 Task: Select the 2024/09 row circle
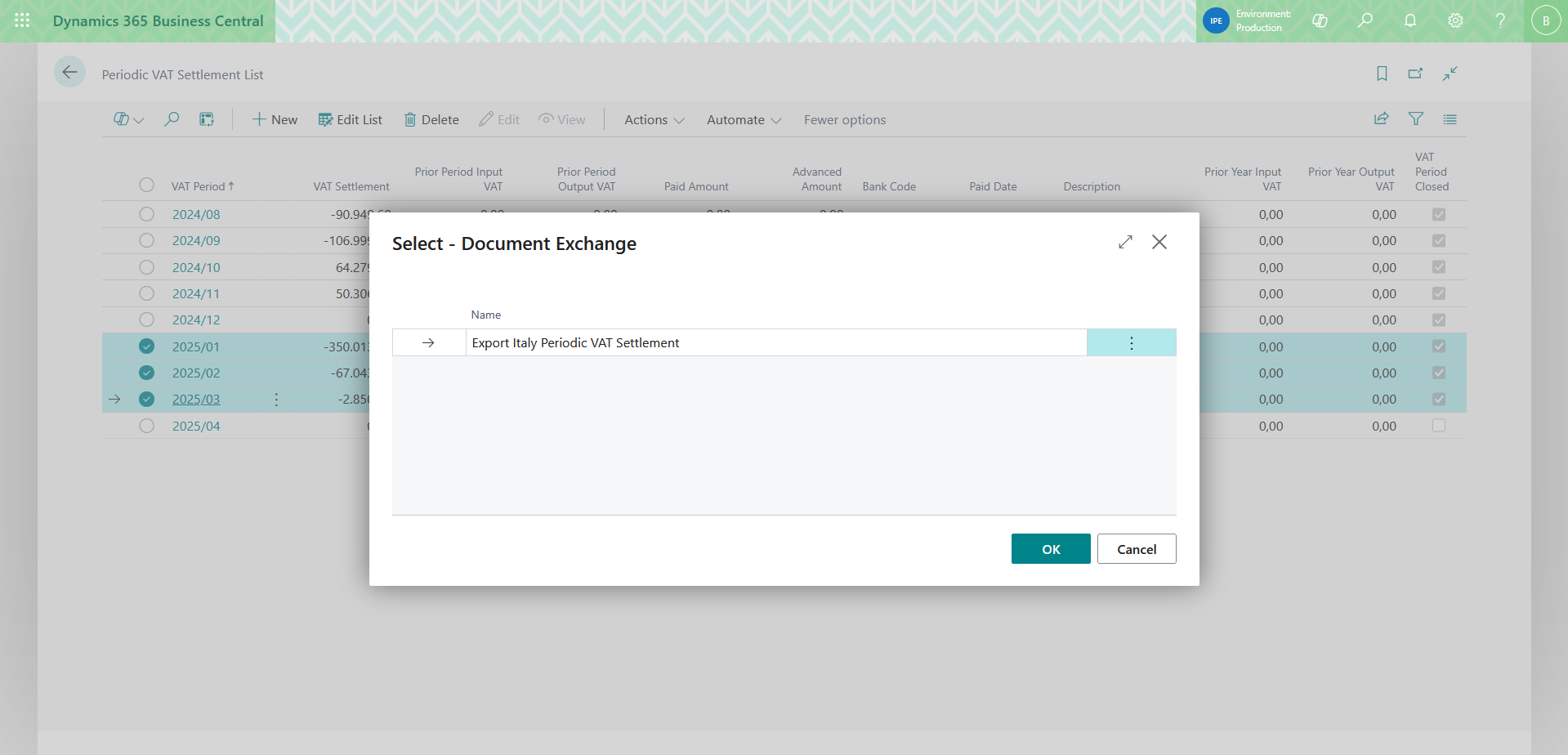coord(146,240)
